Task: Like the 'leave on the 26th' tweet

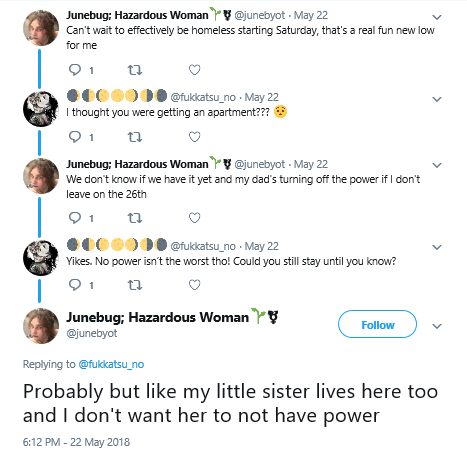Action: (195, 218)
